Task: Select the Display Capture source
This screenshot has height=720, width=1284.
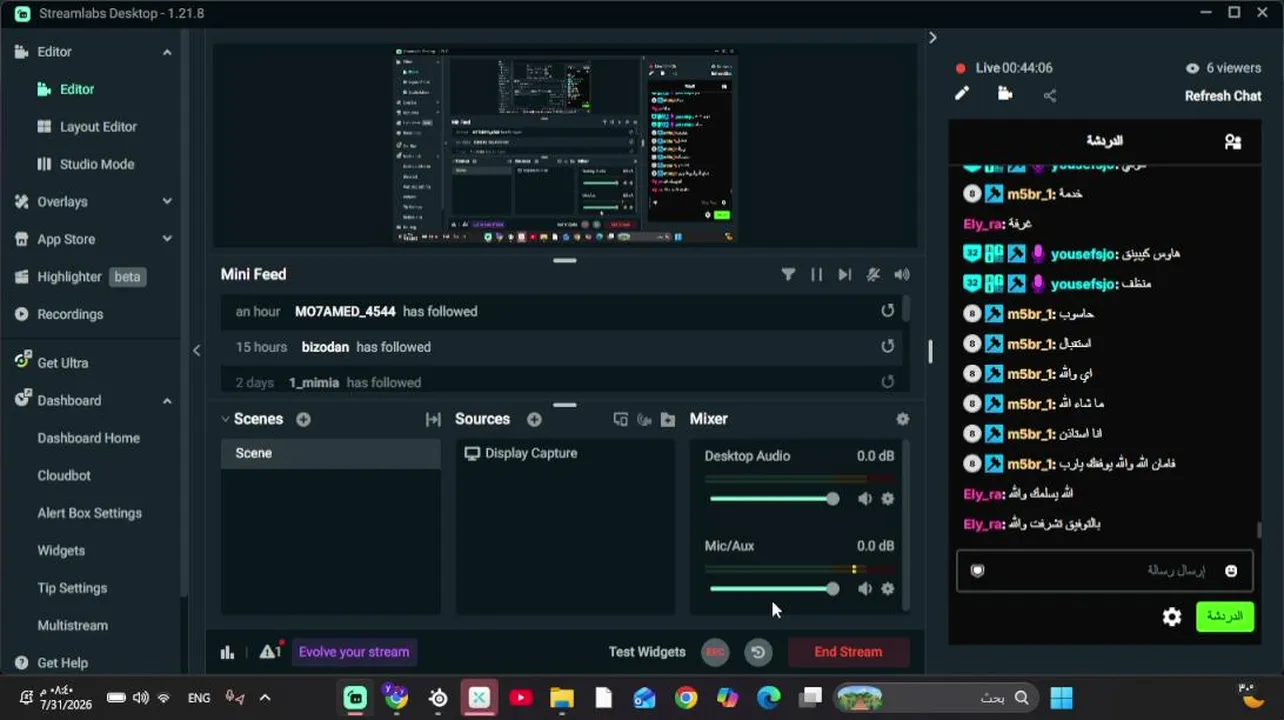Action: pos(566,453)
